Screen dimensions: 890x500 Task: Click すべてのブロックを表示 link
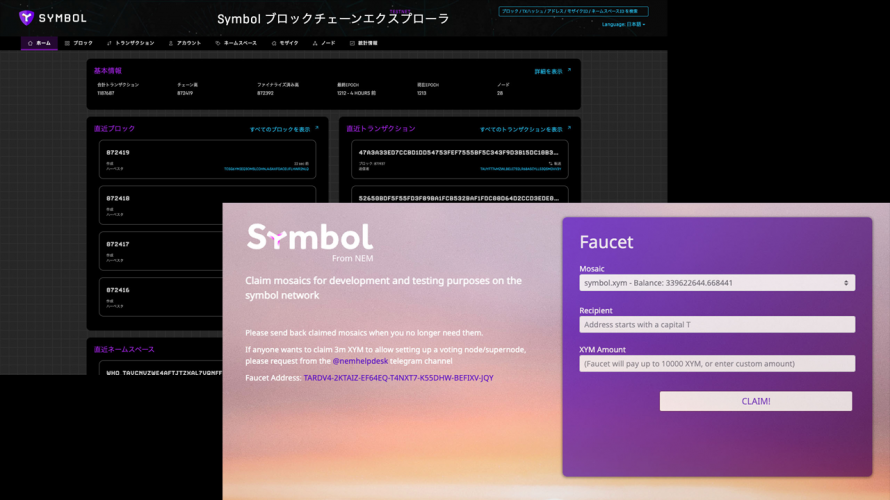280,129
